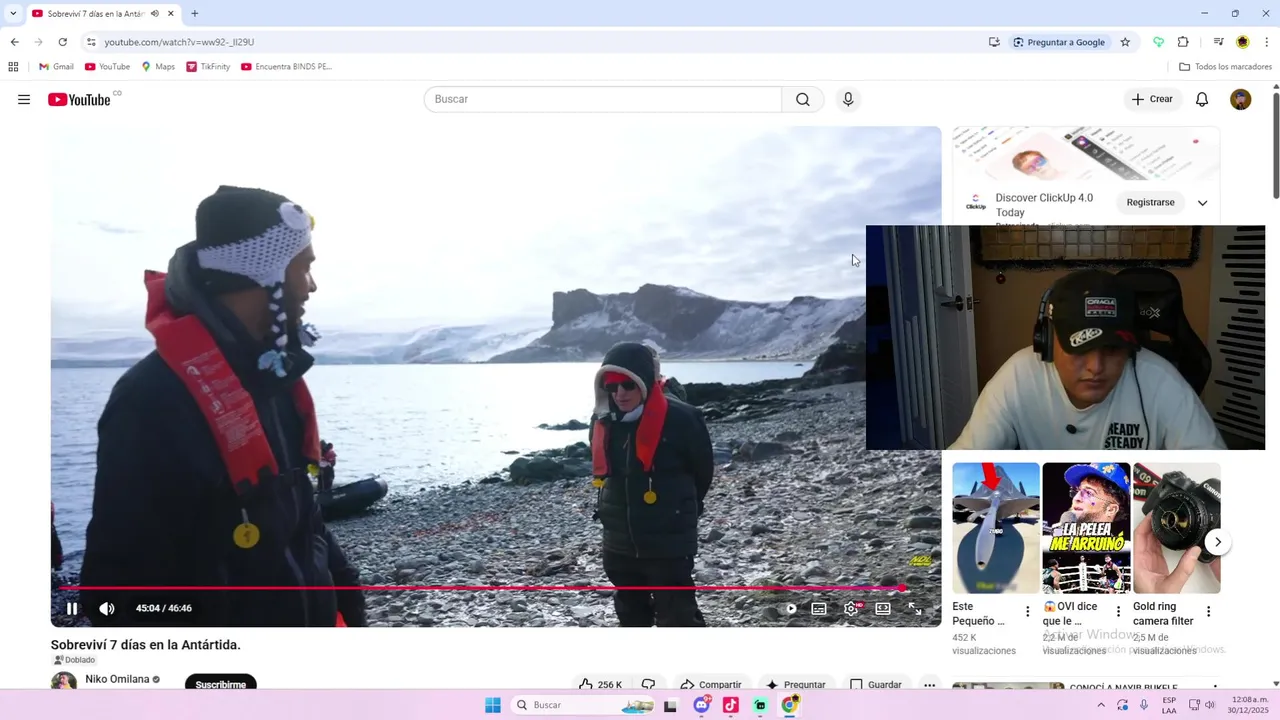This screenshot has height=720, width=1280.
Task: Open the YouTube notifications bell
Action: coord(1202,99)
